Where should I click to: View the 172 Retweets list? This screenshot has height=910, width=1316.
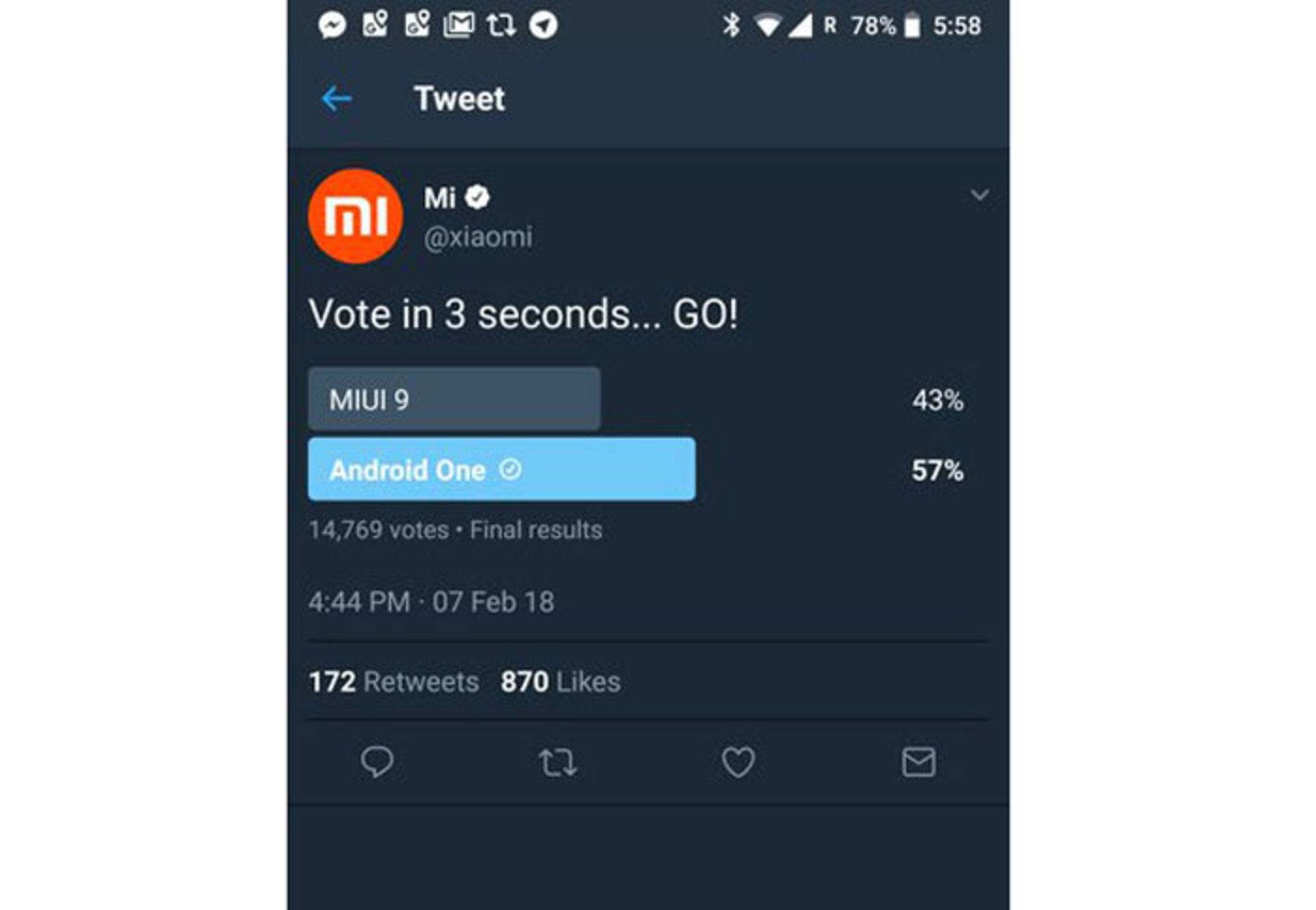coord(393,682)
